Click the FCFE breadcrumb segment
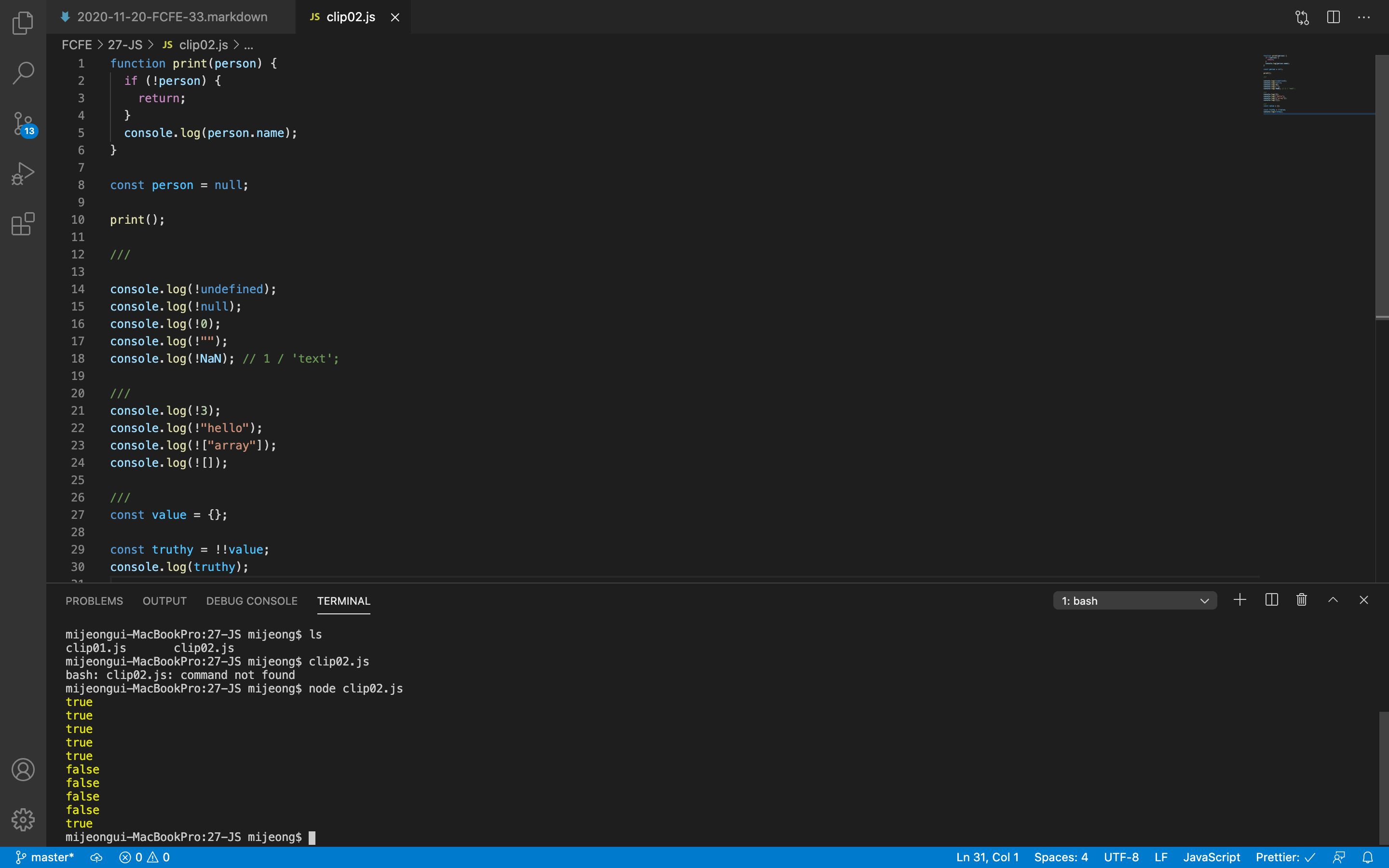The image size is (1389, 868). point(76,45)
